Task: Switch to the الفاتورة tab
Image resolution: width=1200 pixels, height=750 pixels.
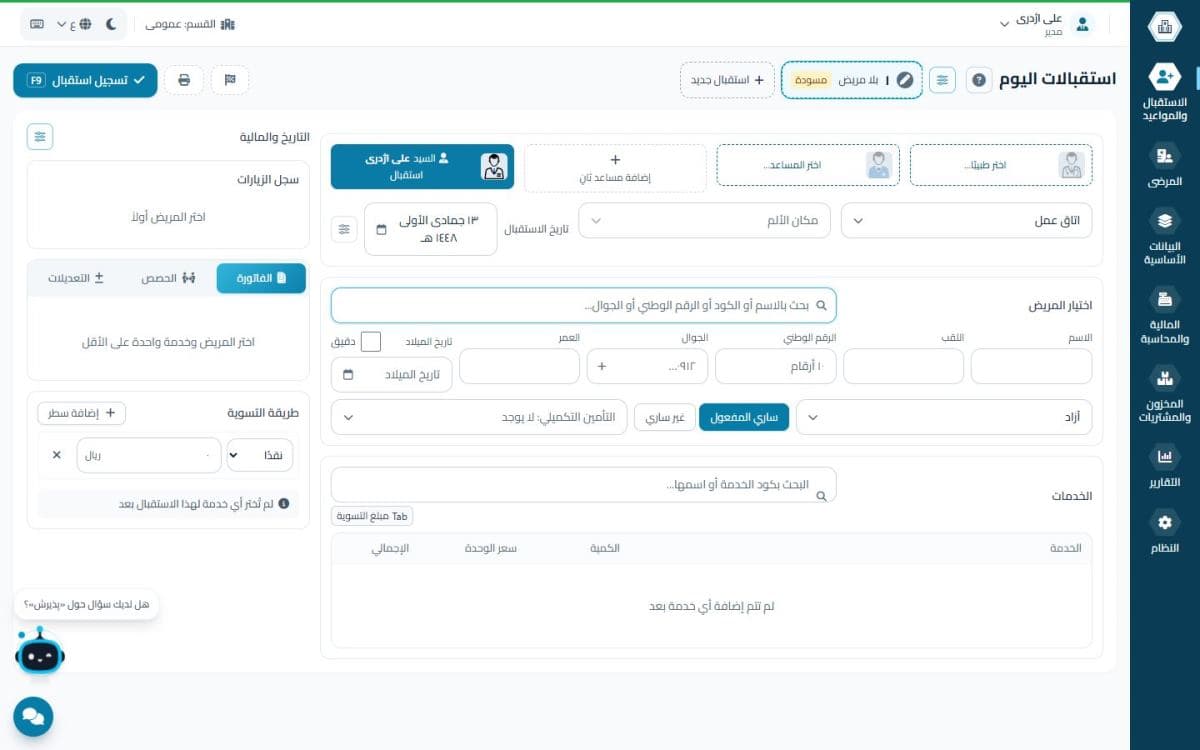Action: click(x=261, y=278)
